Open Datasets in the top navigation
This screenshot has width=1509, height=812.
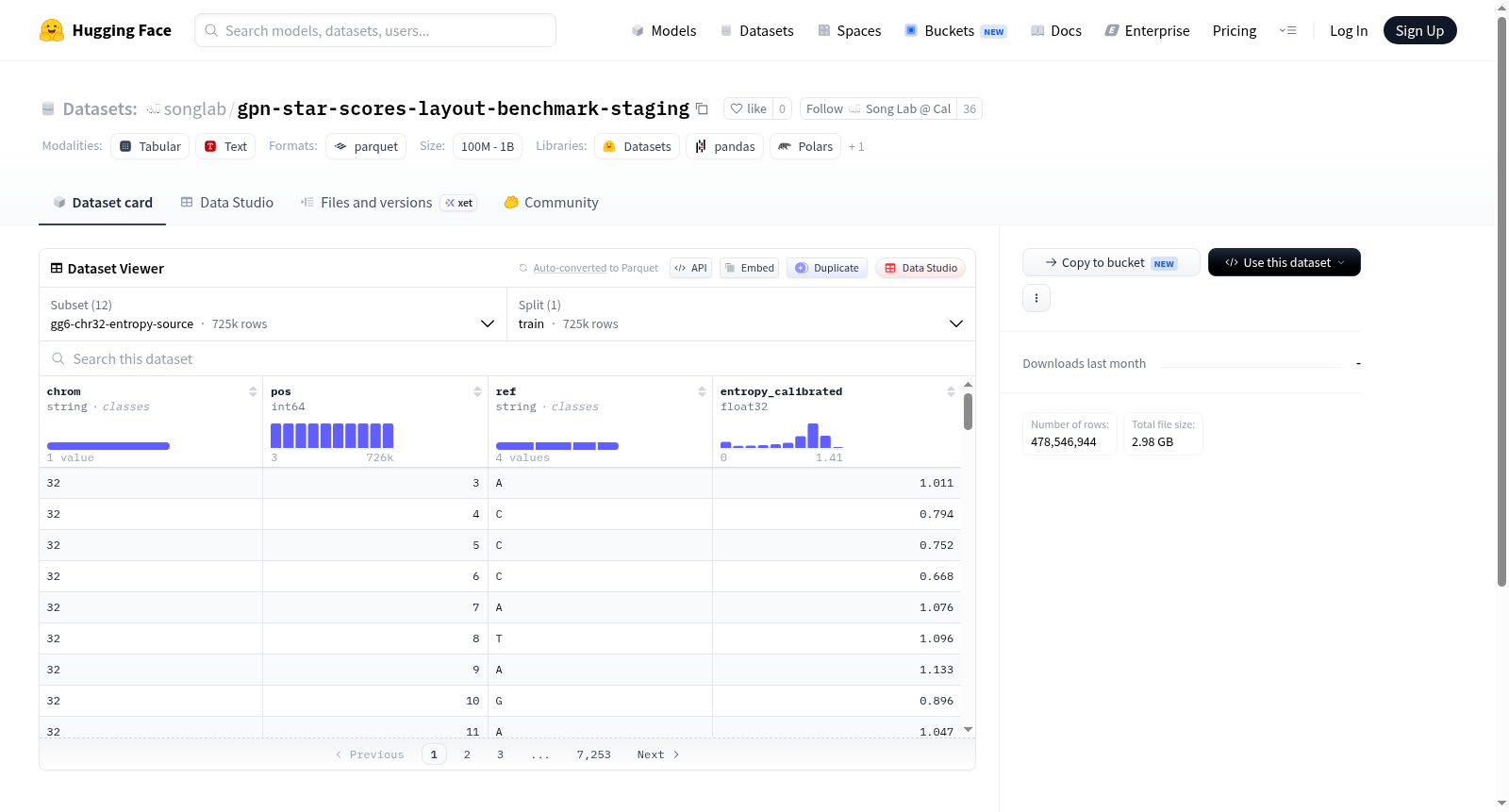point(756,30)
